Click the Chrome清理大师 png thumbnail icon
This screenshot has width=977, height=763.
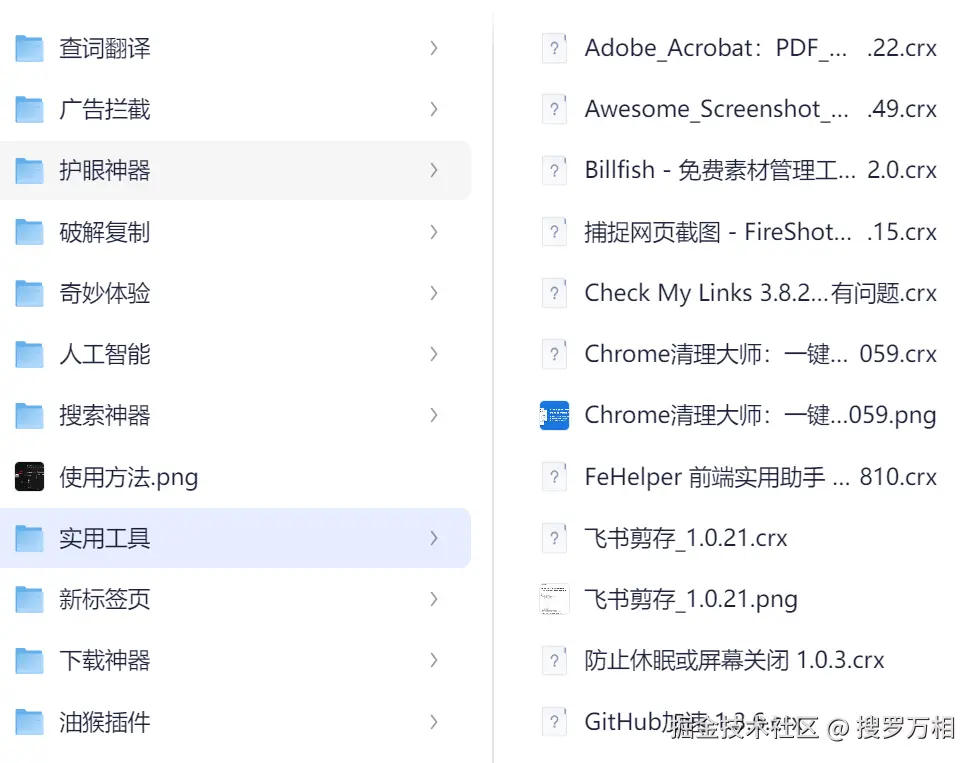coord(554,416)
